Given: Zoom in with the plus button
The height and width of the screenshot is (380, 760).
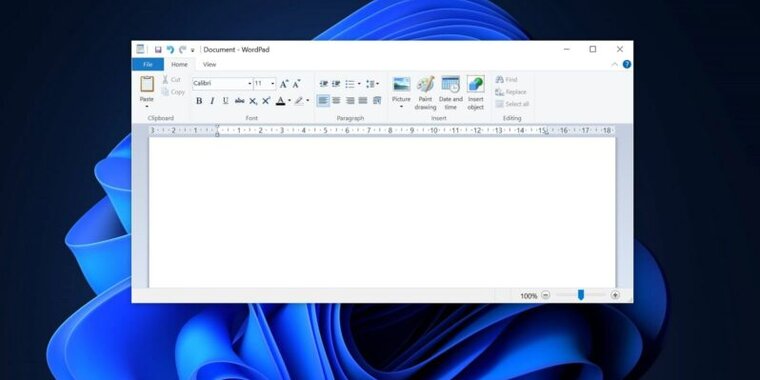Looking at the screenshot, I should [x=615, y=295].
